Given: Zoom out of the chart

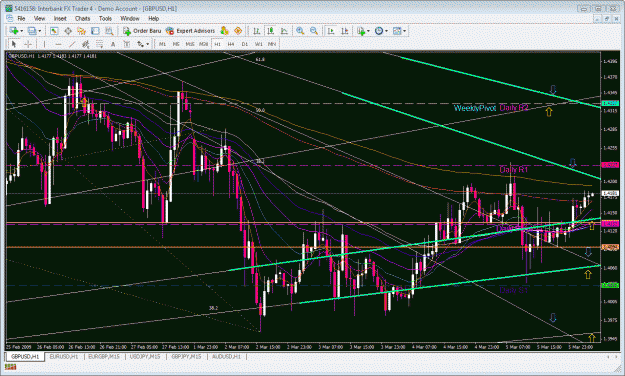Looking at the screenshot, I should [314, 31].
